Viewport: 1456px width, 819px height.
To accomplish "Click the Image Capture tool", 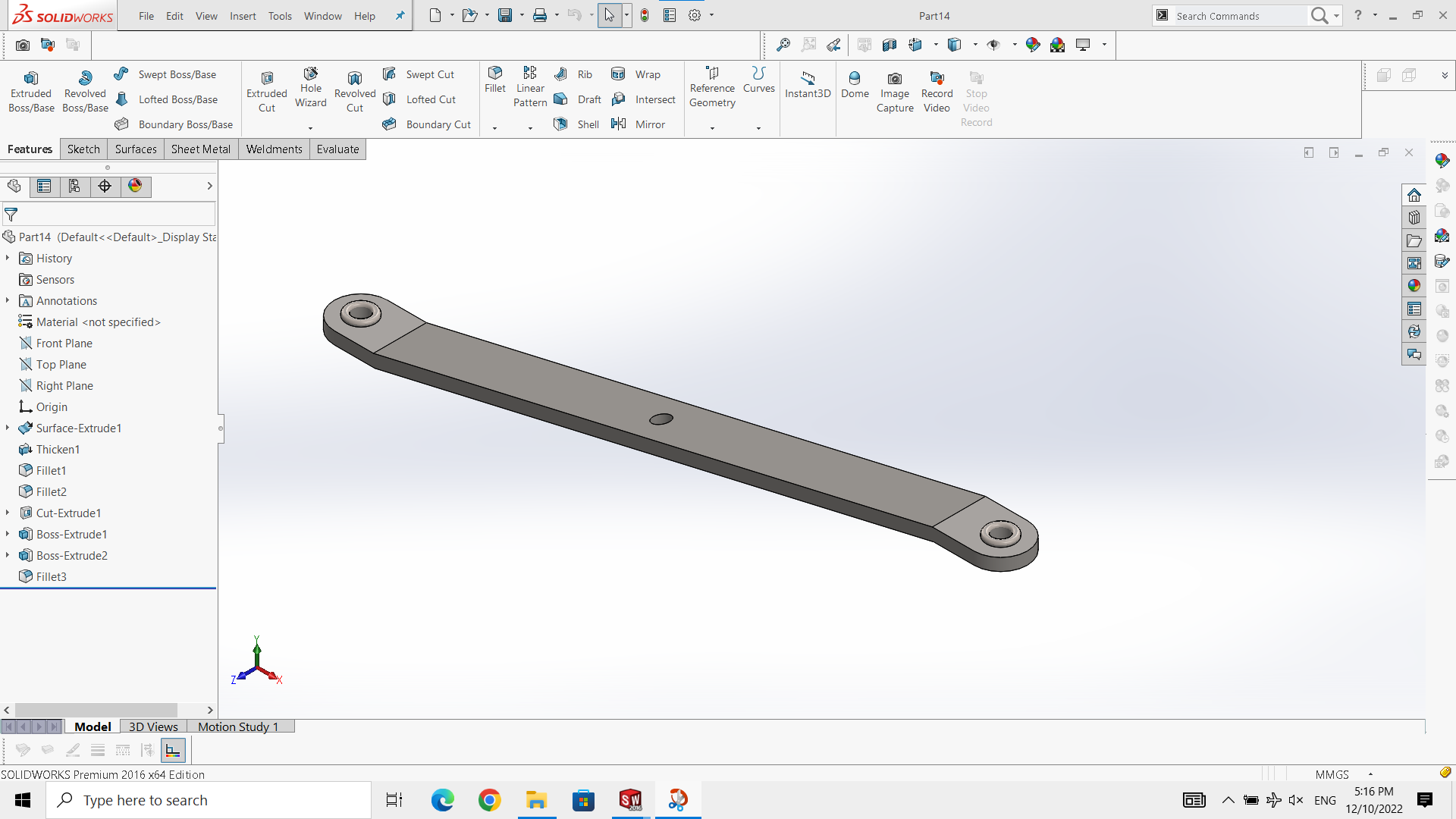I will (895, 92).
